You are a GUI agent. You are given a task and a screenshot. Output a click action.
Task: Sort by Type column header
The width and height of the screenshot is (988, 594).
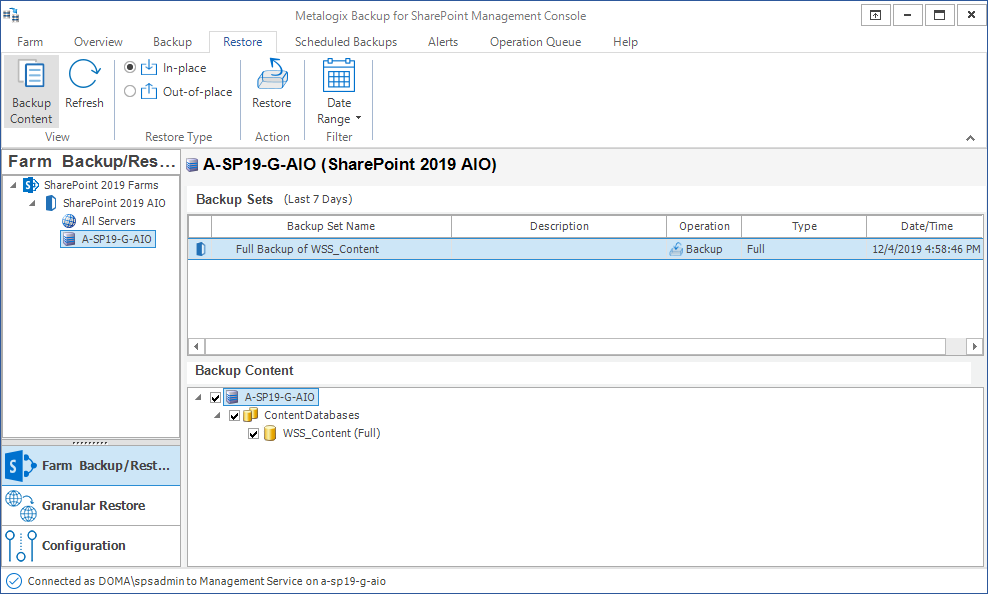pos(804,226)
